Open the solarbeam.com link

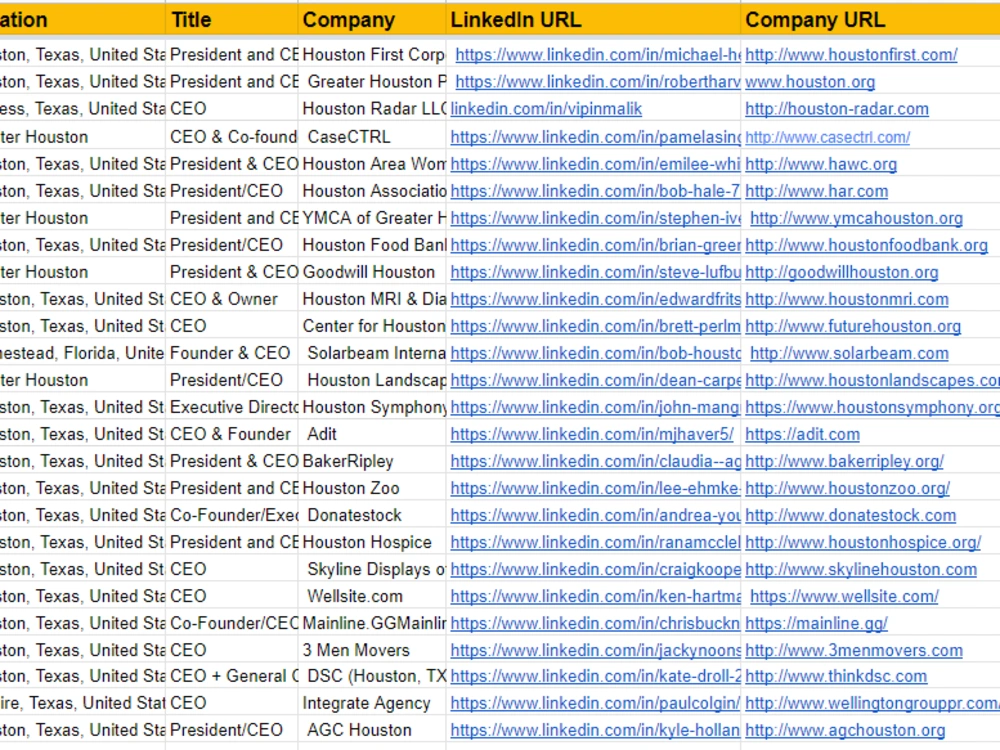849,353
